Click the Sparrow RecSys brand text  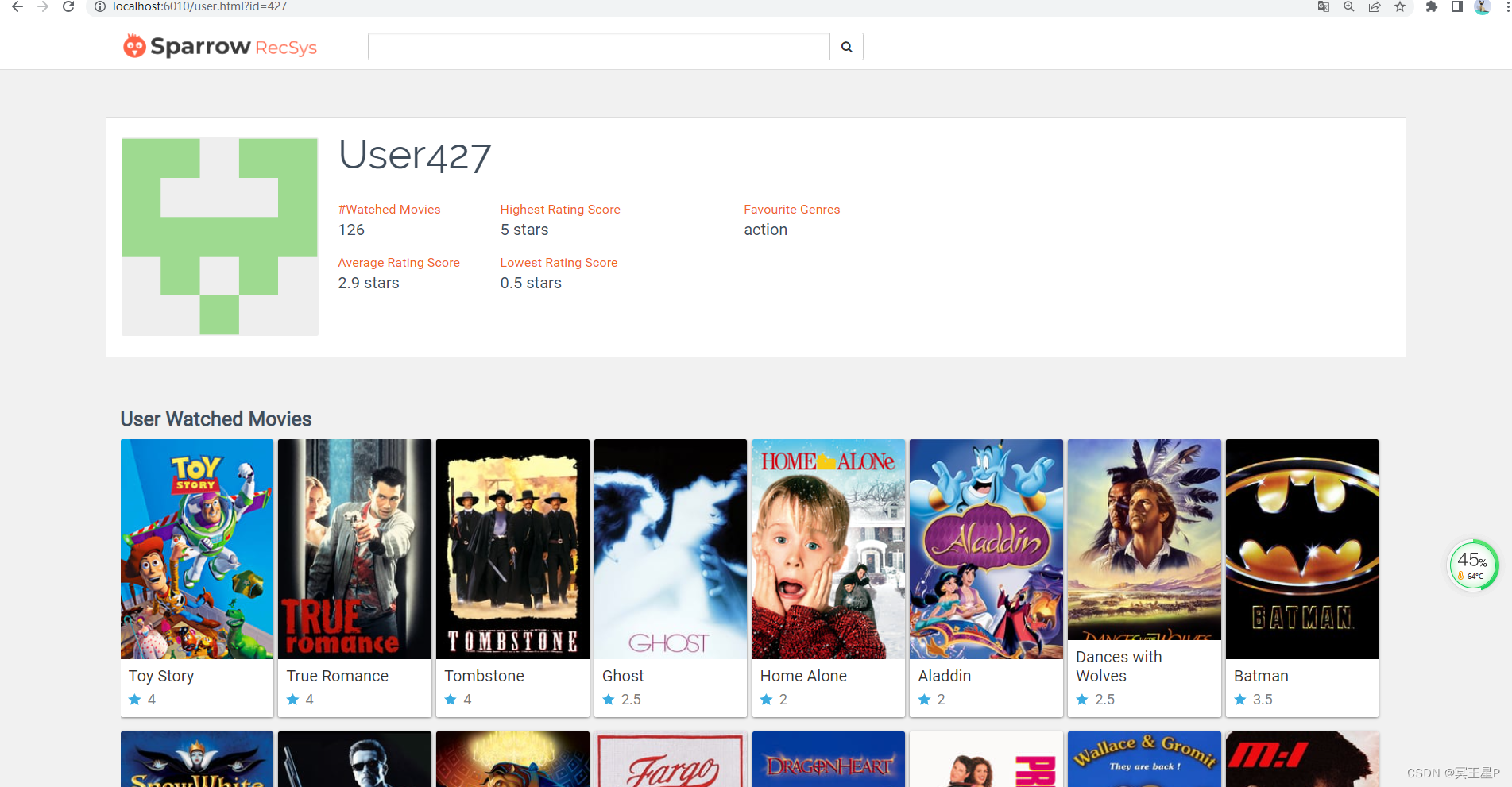point(234,47)
